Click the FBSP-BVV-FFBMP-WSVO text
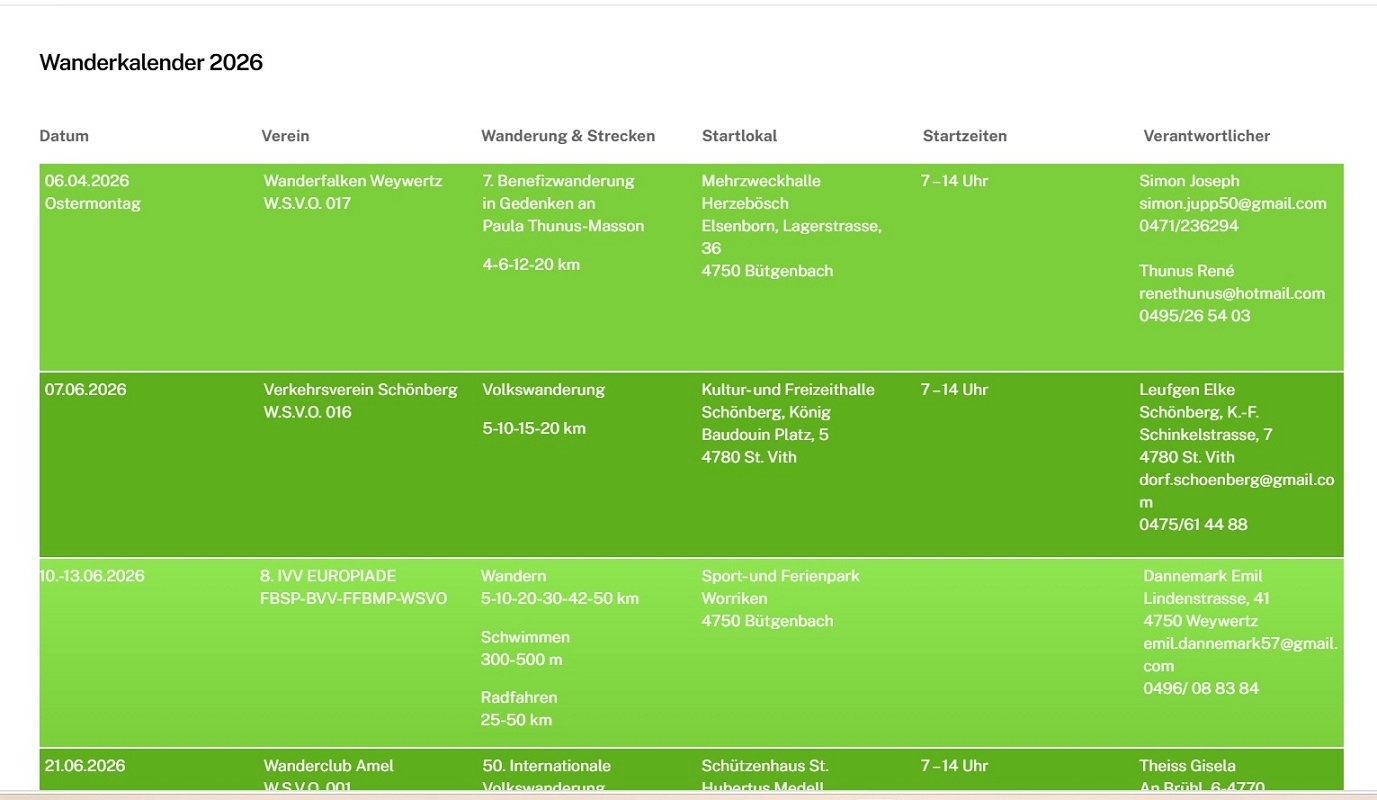The image size is (1377, 800). [354, 599]
